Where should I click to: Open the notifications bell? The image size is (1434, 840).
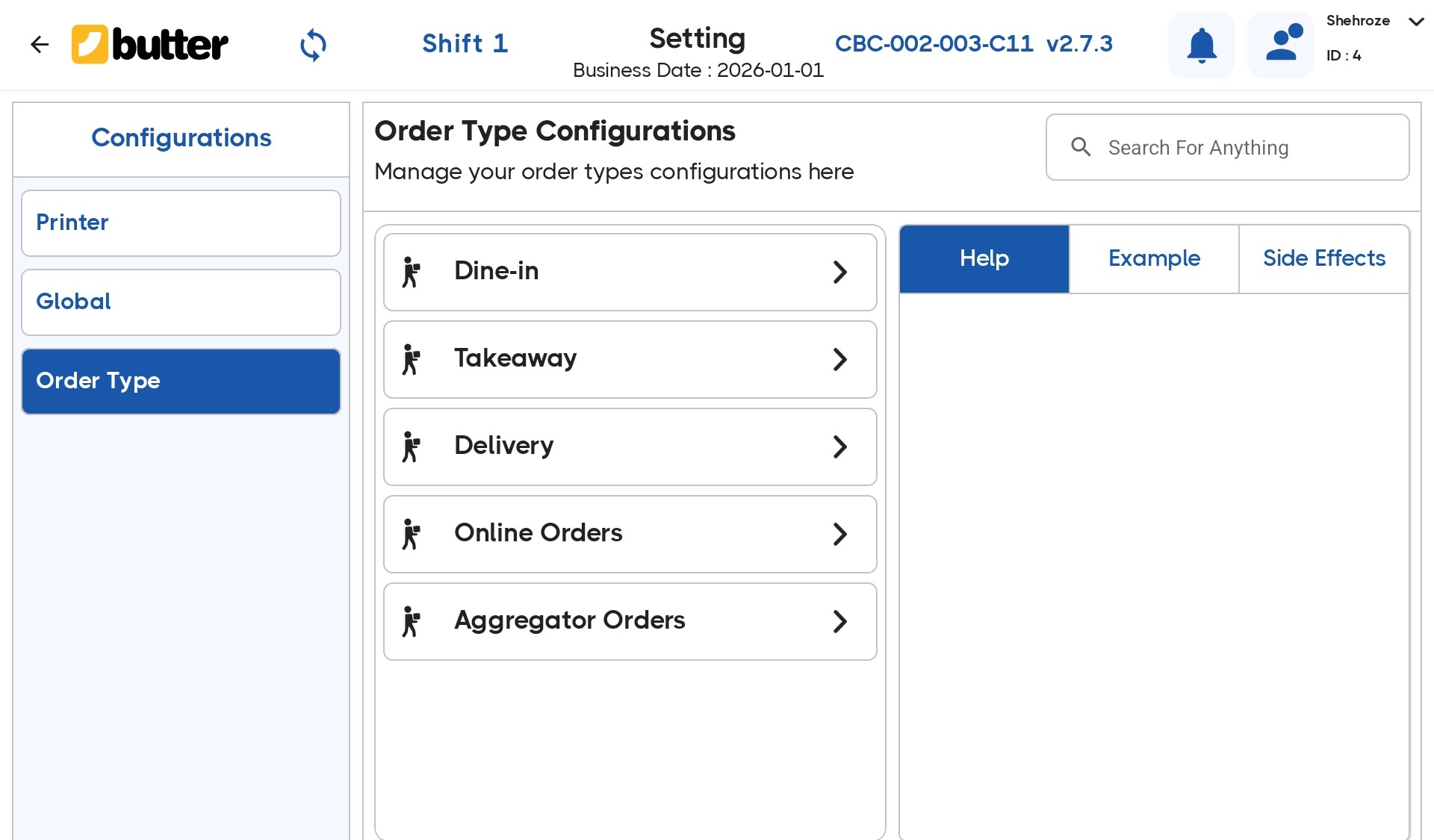coord(1202,45)
